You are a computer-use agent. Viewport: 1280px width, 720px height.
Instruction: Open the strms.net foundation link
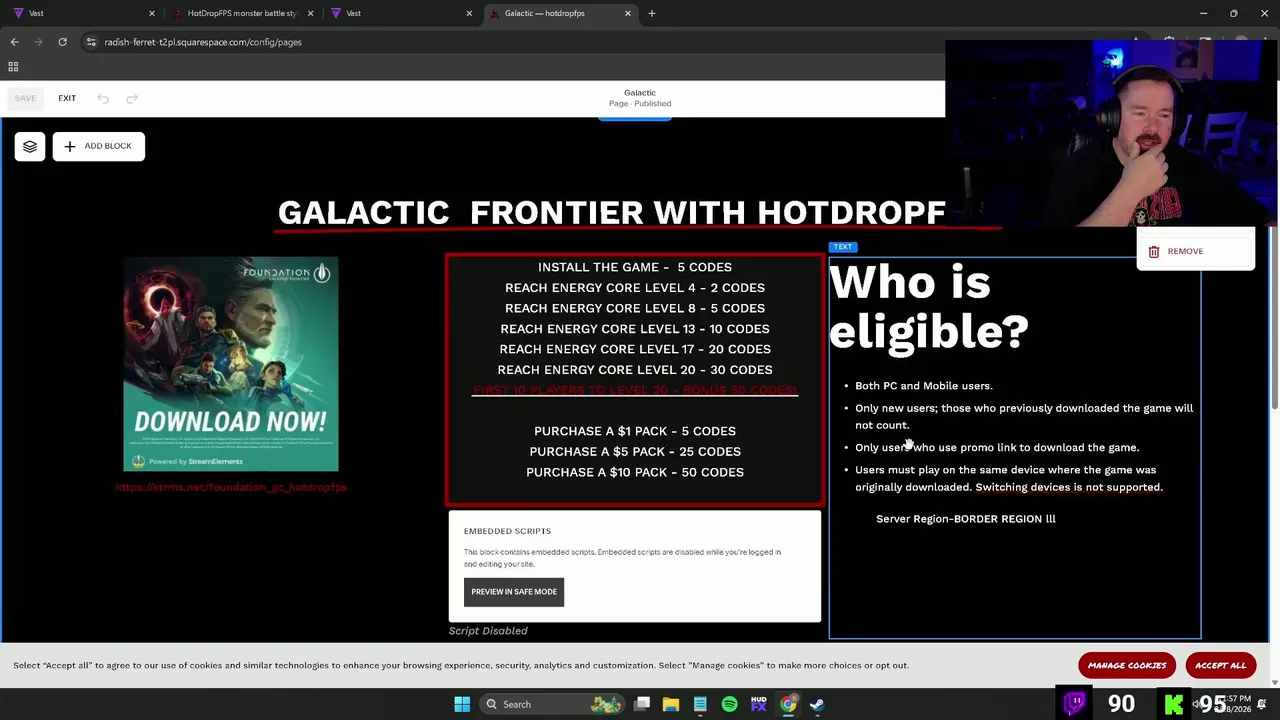(231, 487)
